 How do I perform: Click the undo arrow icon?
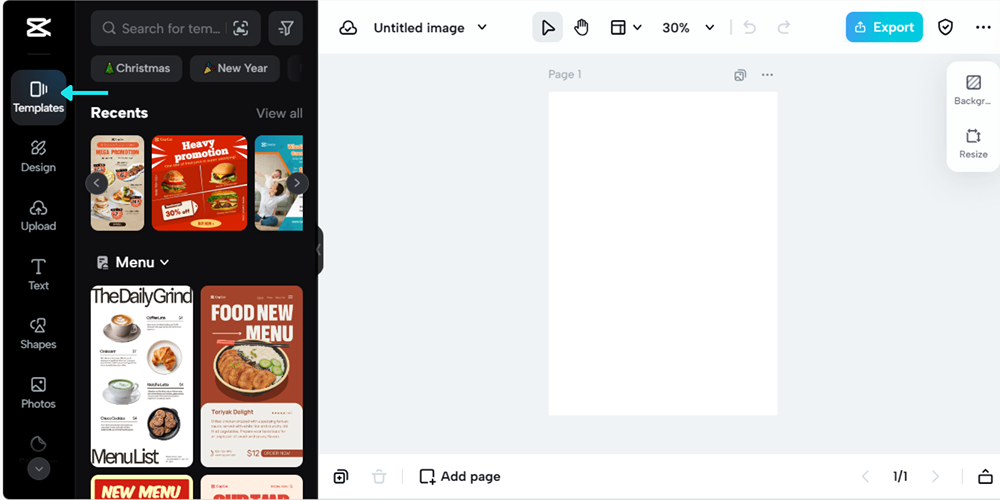point(750,27)
